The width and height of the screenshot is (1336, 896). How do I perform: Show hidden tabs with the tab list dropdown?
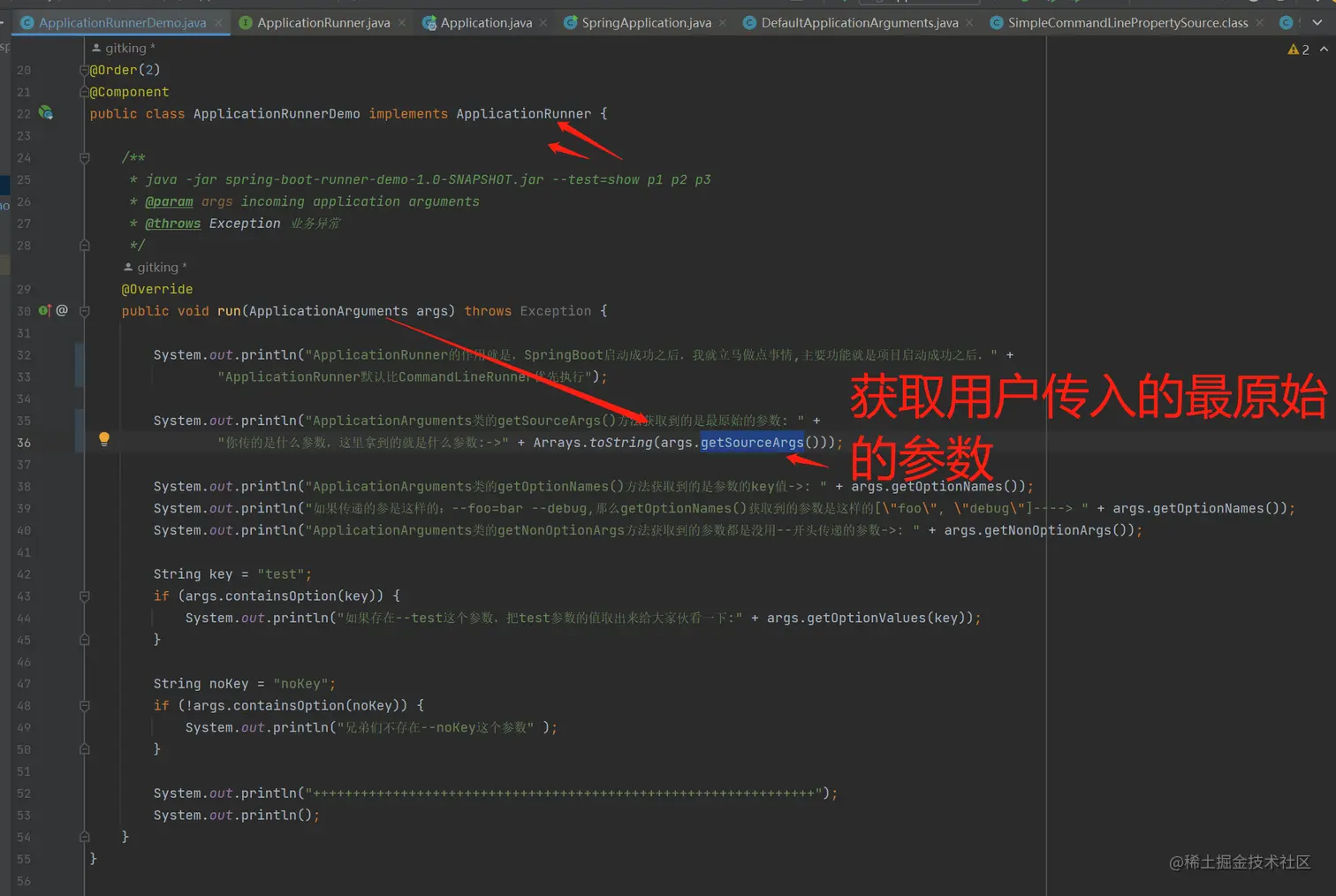[x=1317, y=23]
